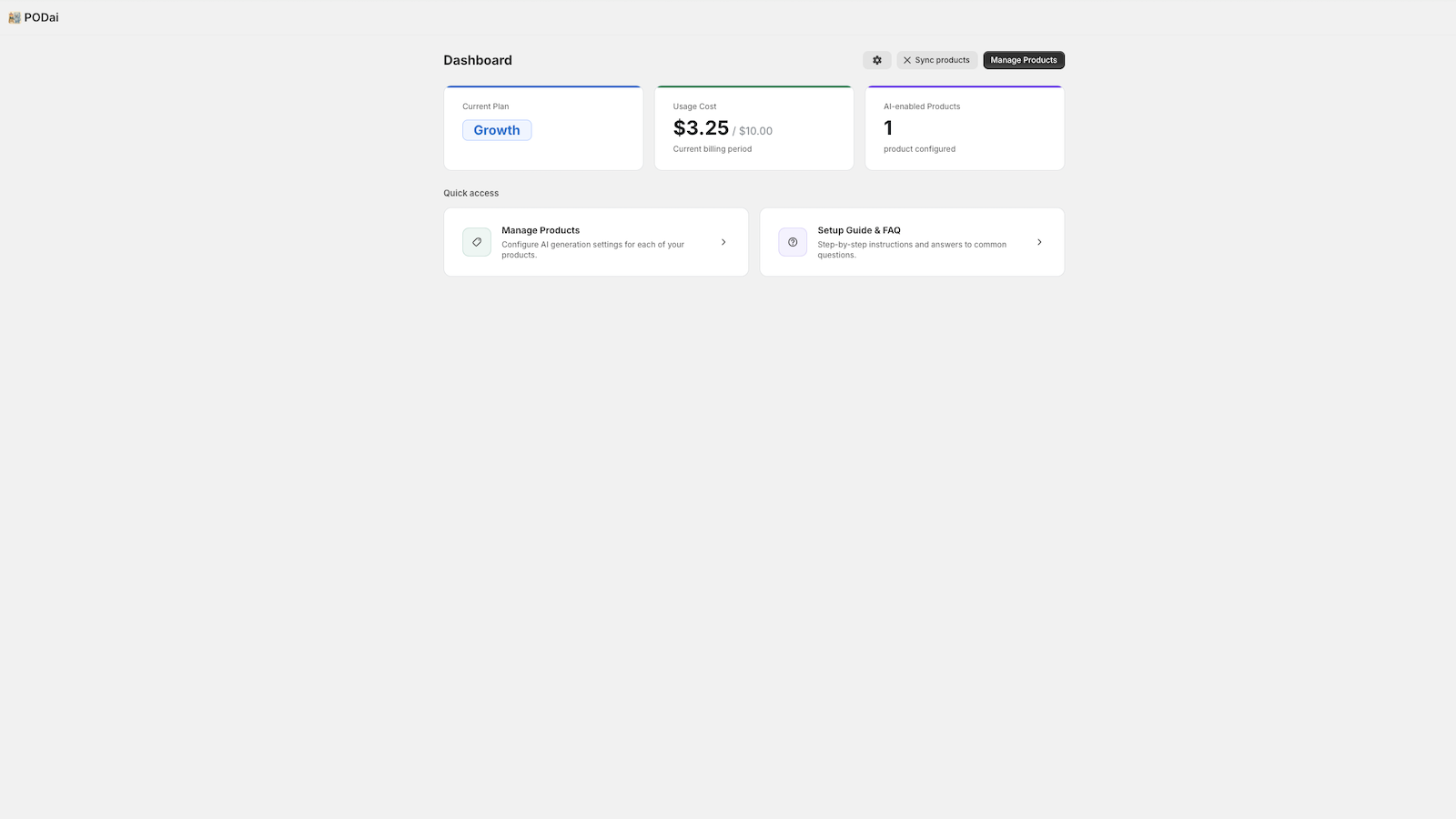Click the PODai app name text
The width and height of the screenshot is (1456, 819).
[x=41, y=17]
